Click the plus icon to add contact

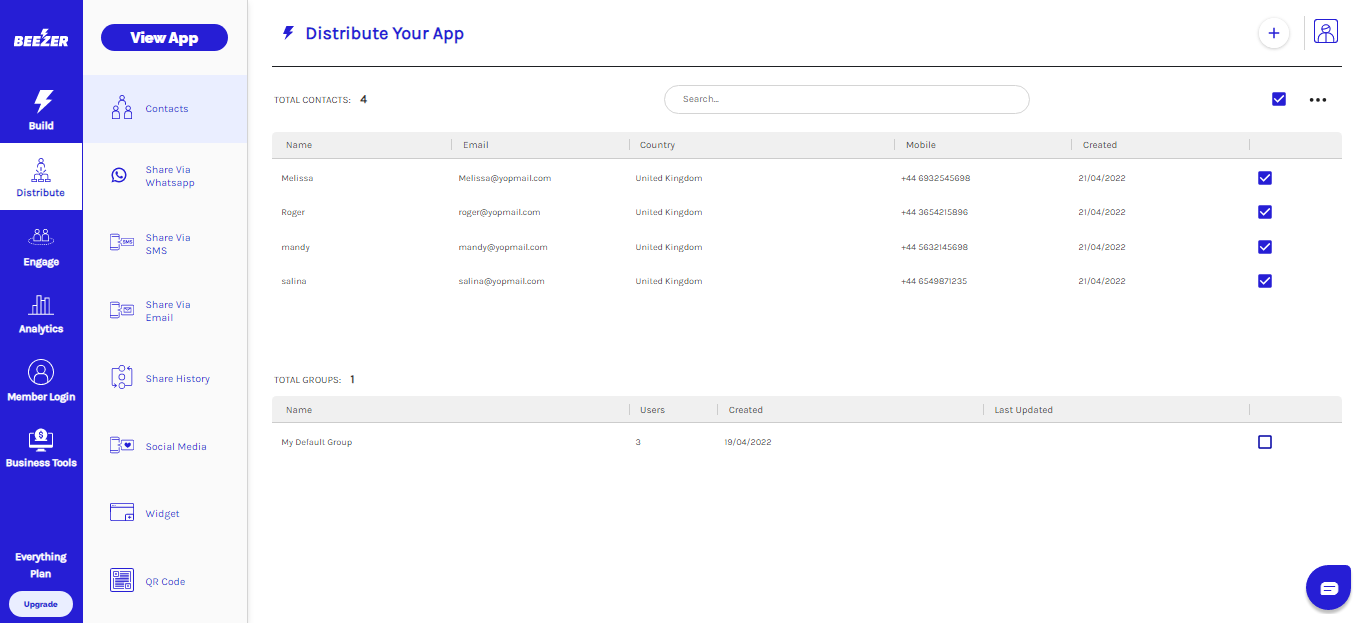pyautogui.click(x=1273, y=33)
